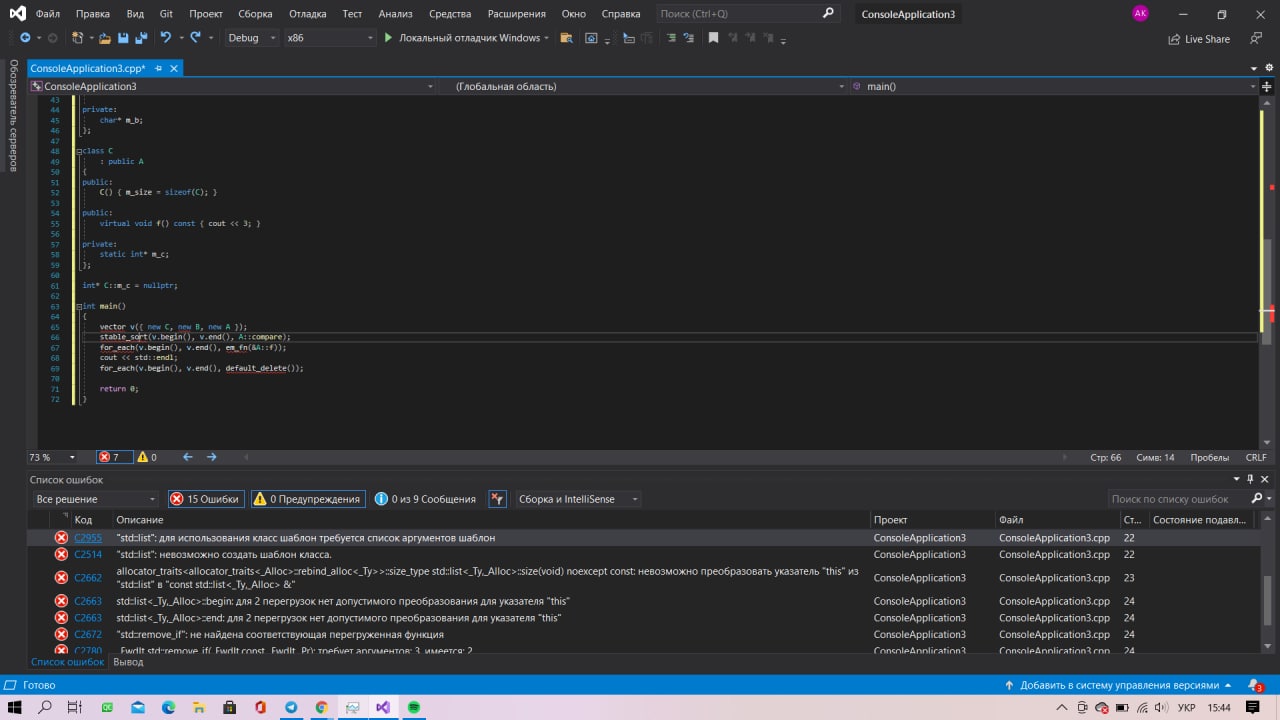This screenshot has height=720, width=1280.
Task: Toggle the 0 из 9 Сообщения filter
Action: coord(426,499)
